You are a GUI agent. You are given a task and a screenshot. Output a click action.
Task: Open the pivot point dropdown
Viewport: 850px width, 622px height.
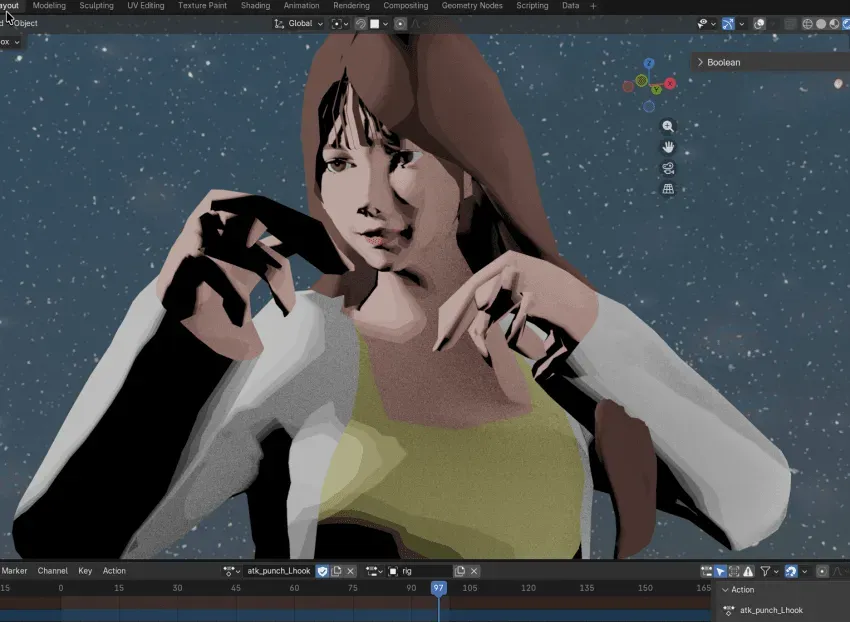pyautogui.click(x=340, y=24)
